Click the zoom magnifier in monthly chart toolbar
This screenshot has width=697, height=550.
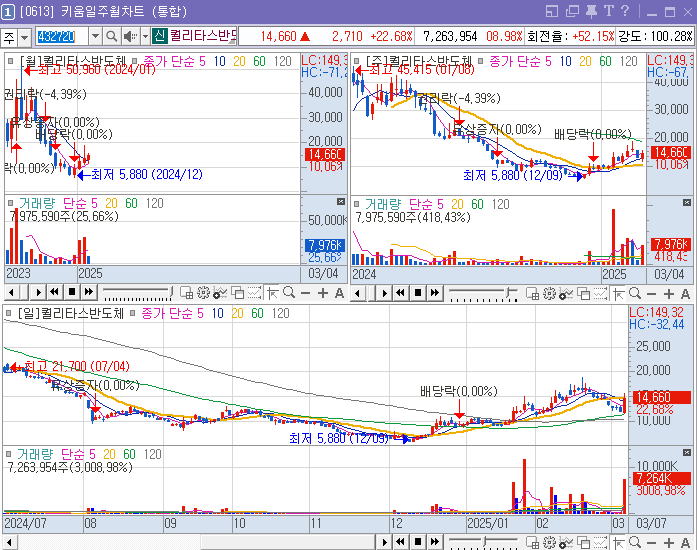point(289,293)
